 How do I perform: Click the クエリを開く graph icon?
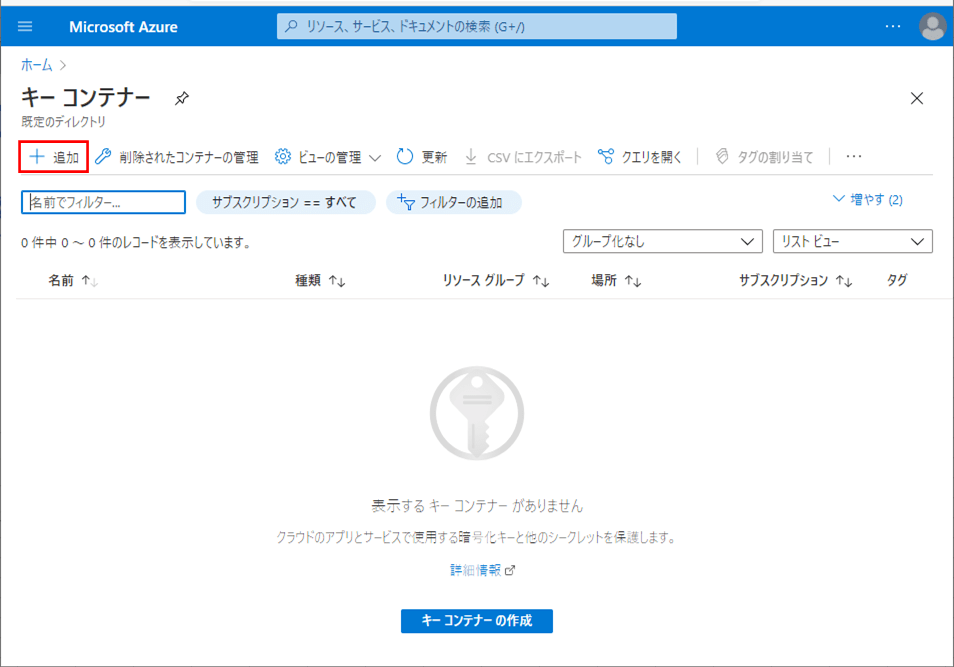coord(605,156)
